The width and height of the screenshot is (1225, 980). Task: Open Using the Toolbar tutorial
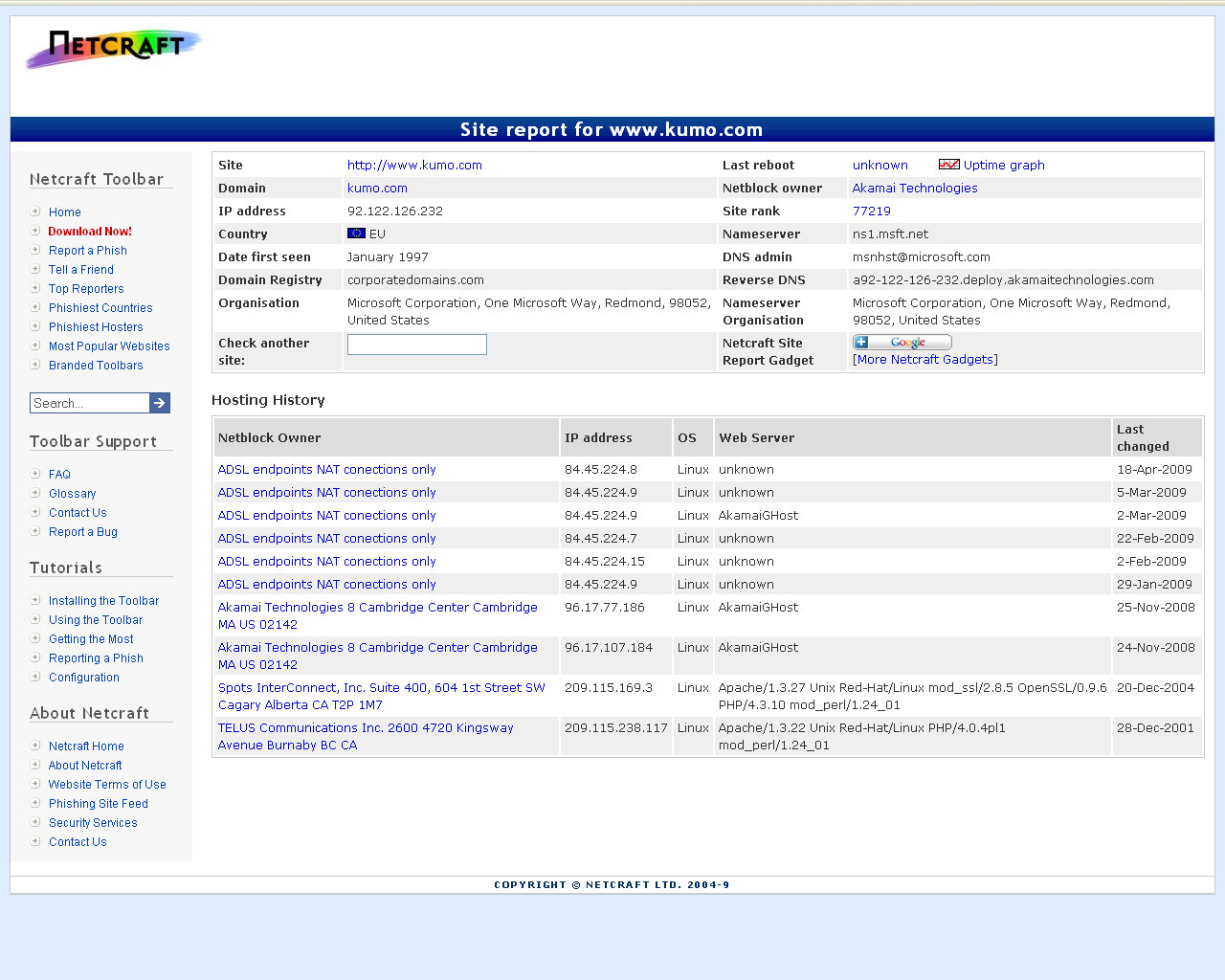96,620
